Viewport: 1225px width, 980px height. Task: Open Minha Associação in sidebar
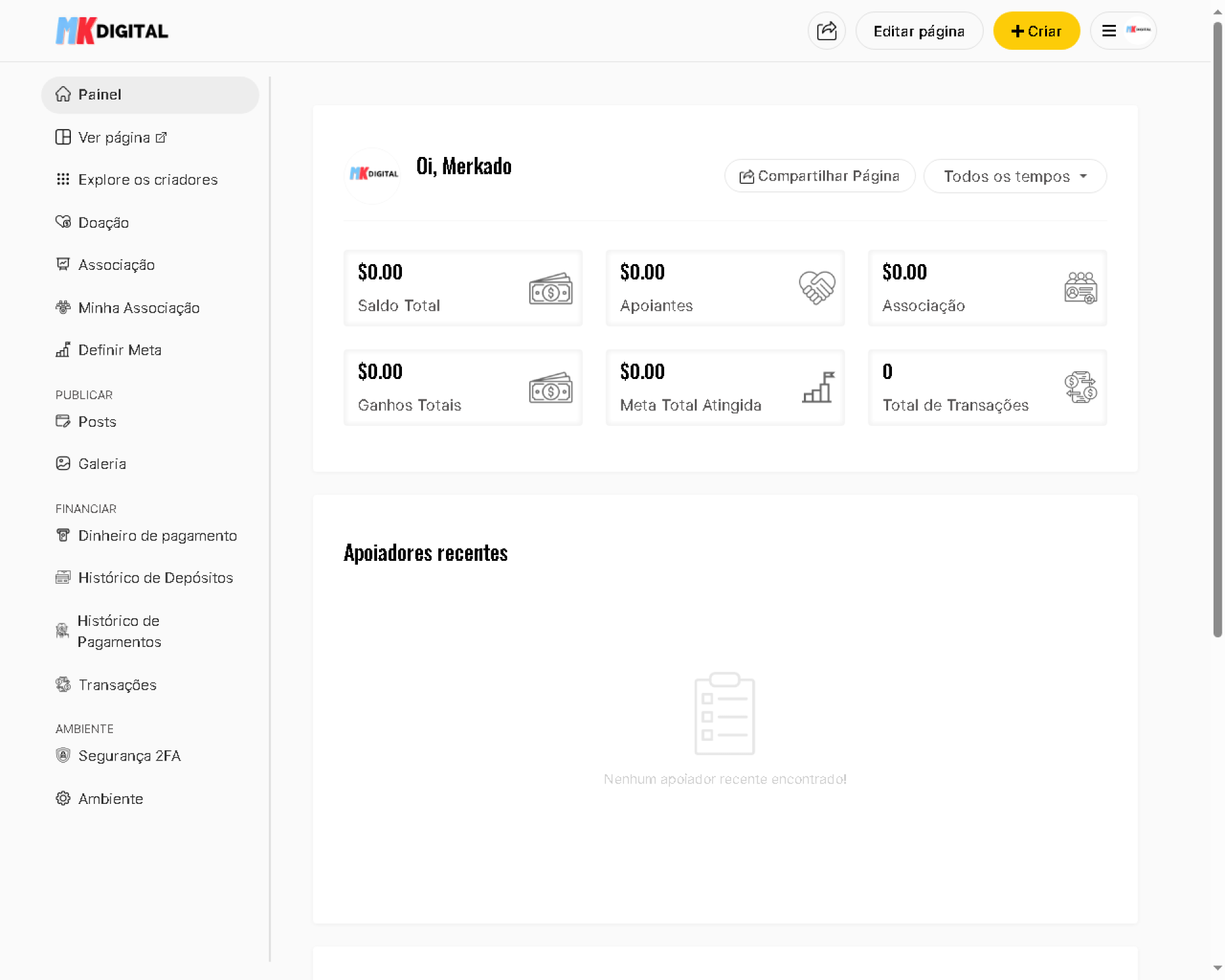pos(138,308)
